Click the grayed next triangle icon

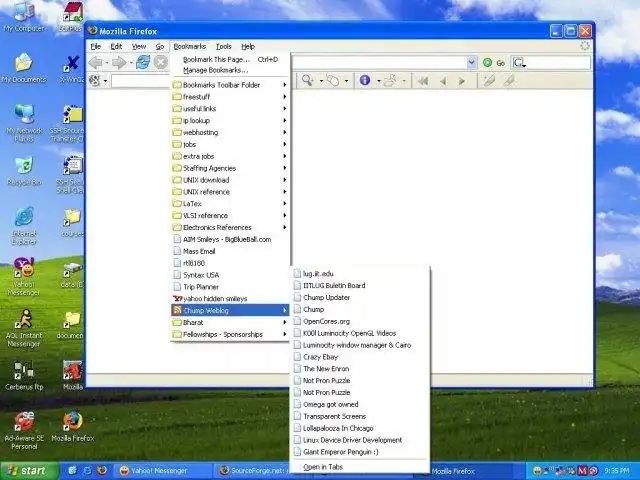pyautogui.click(x=462, y=81)
